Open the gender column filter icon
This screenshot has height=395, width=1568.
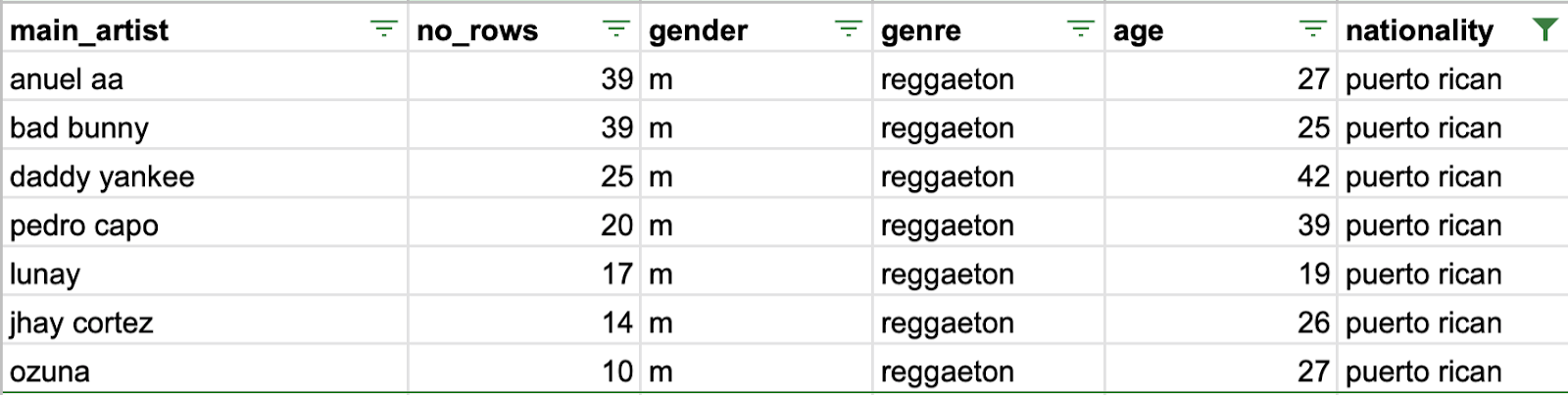pyautogui.click(x=848, y=29)
